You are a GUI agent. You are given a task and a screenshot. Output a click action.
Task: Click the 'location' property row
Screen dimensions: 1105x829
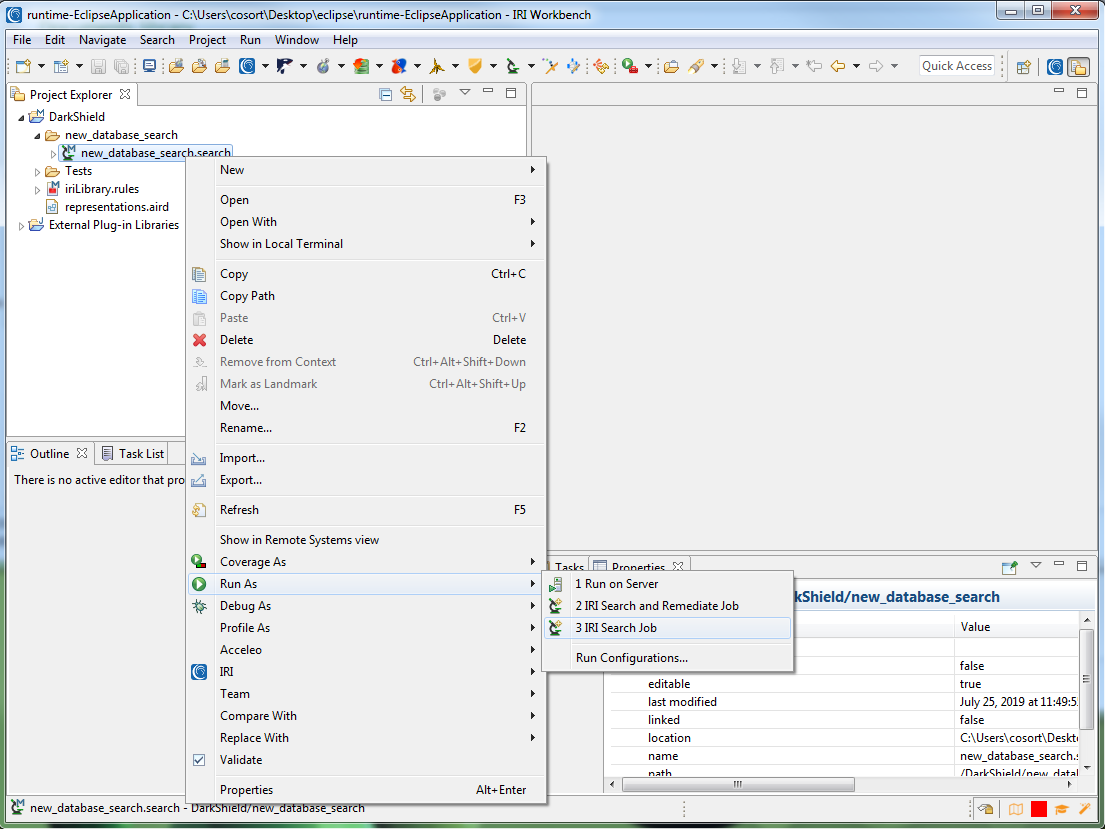tap(844, 738)
